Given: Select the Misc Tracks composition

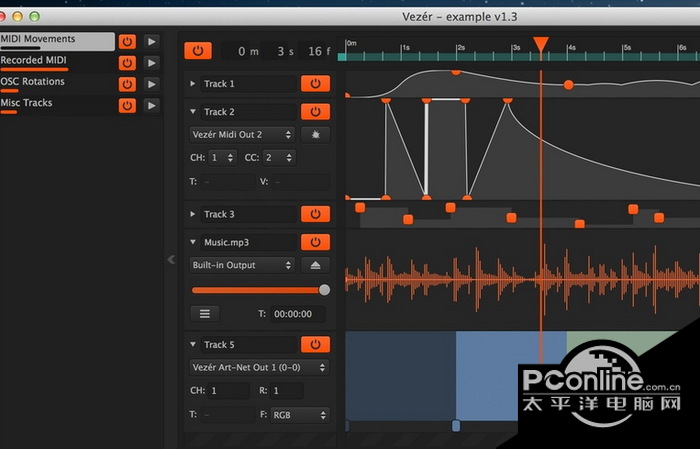Looking at the screenshot, I should 57,105.
